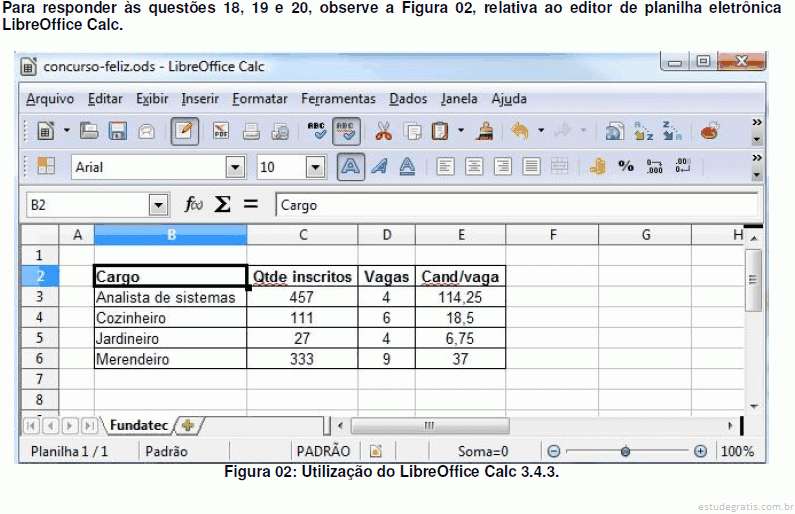This screenshot has height=514, width=795.
Task: Toggle AutoSpellcheck
Action: [x=346, y=131]
